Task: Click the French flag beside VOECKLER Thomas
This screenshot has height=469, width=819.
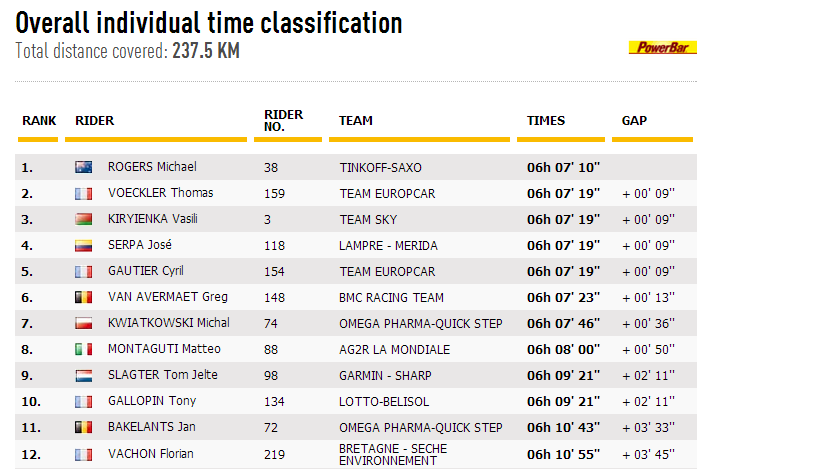Action: coord(84,193)
